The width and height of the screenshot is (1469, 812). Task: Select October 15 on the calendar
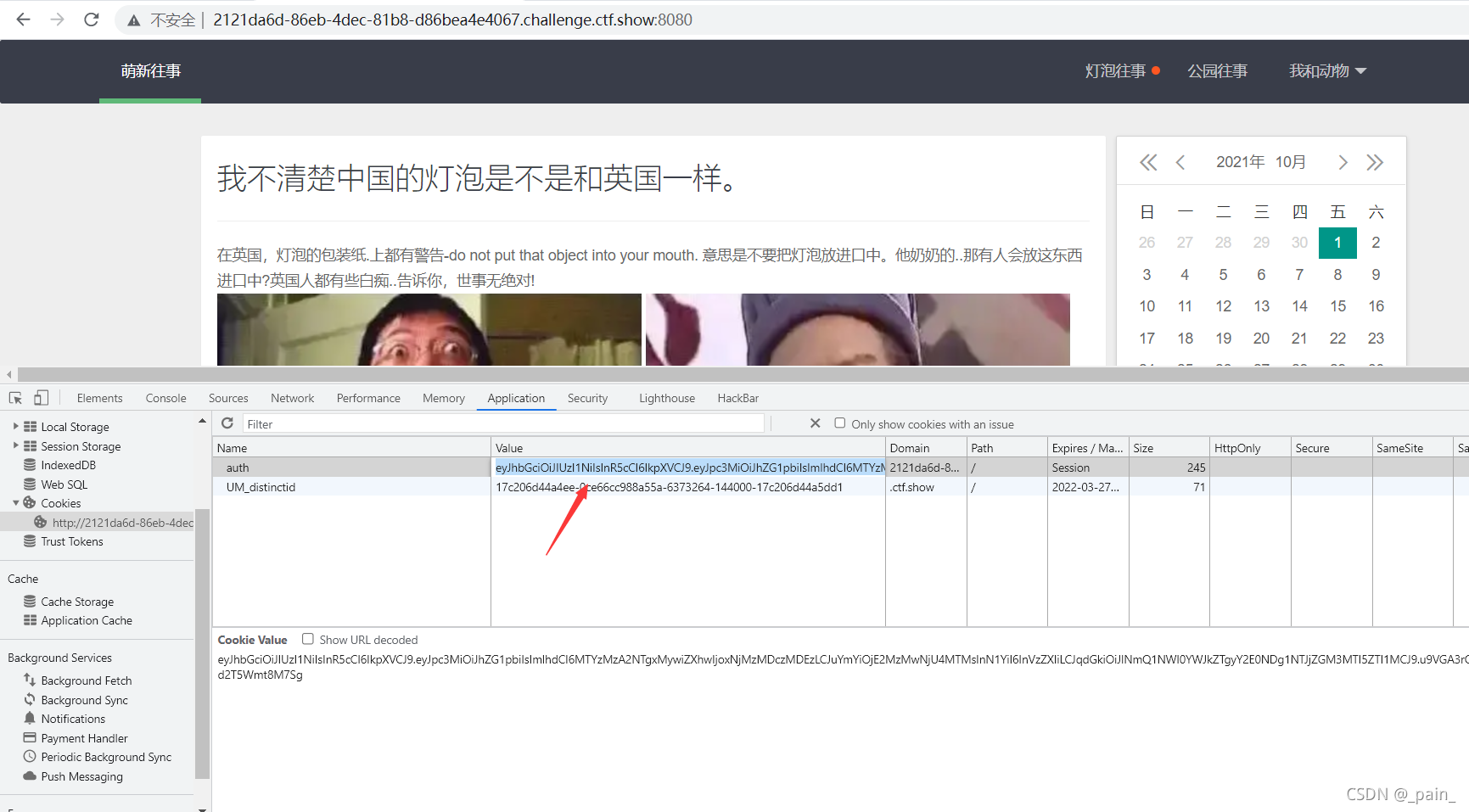[x=1337, y=305]
